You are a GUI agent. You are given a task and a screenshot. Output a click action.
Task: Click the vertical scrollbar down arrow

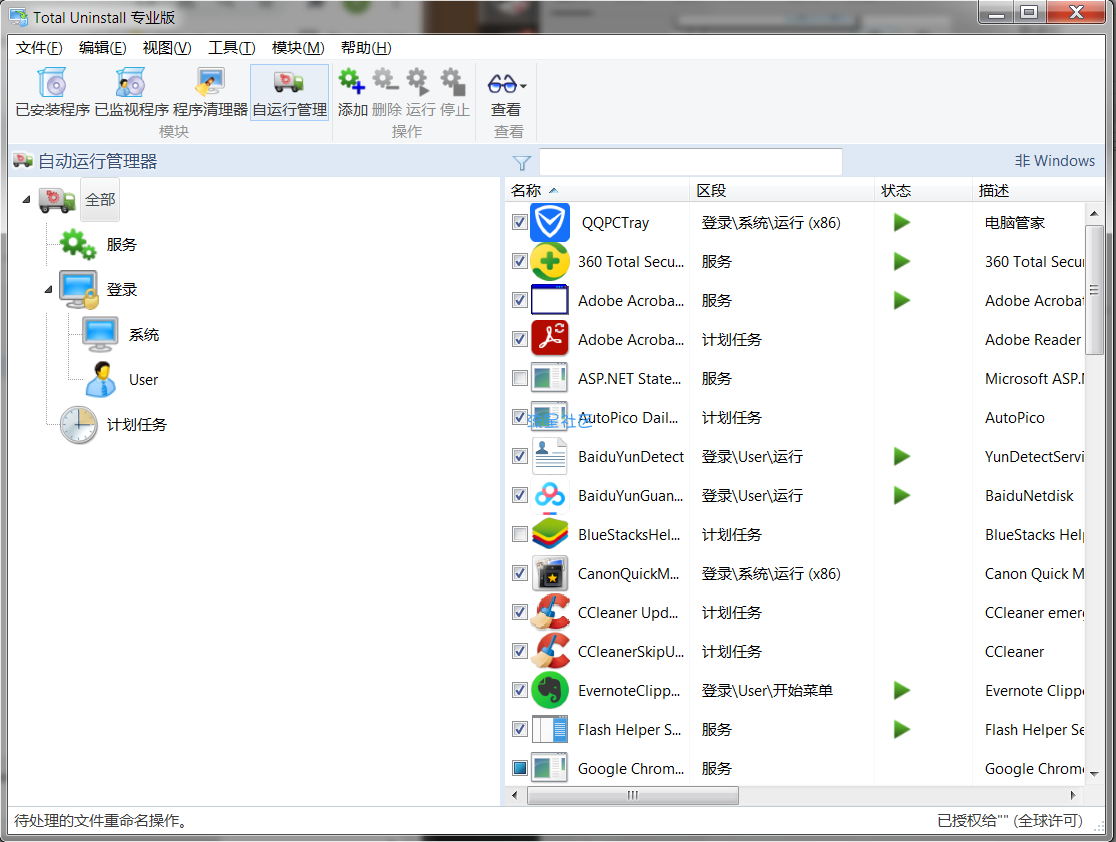point(1094,774)
